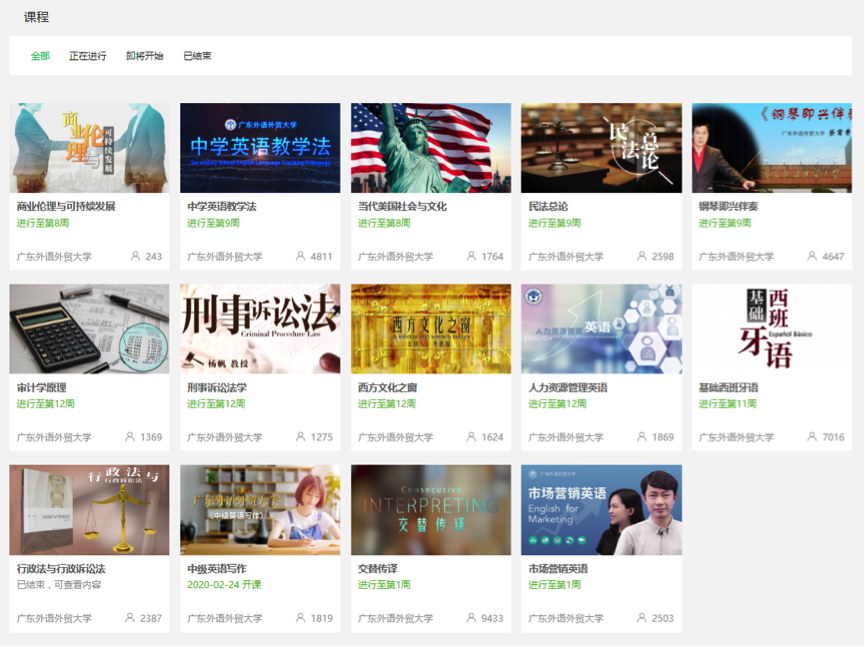Click 广东外语外贸大学 under 中级英语写作 card

click(225, 619)
